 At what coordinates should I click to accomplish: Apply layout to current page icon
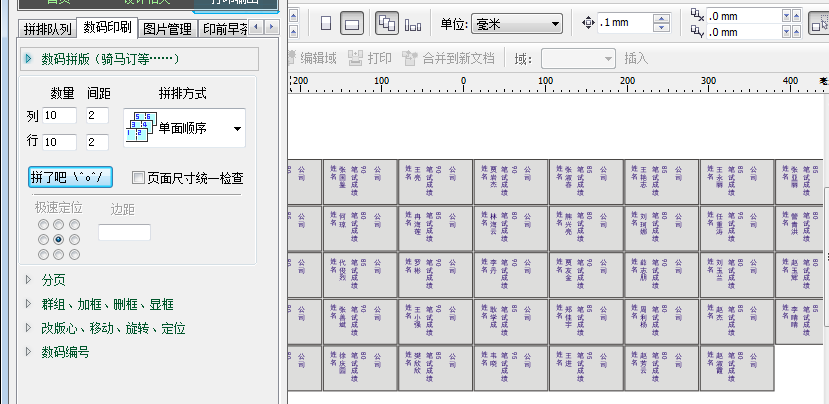pos(413,24)
